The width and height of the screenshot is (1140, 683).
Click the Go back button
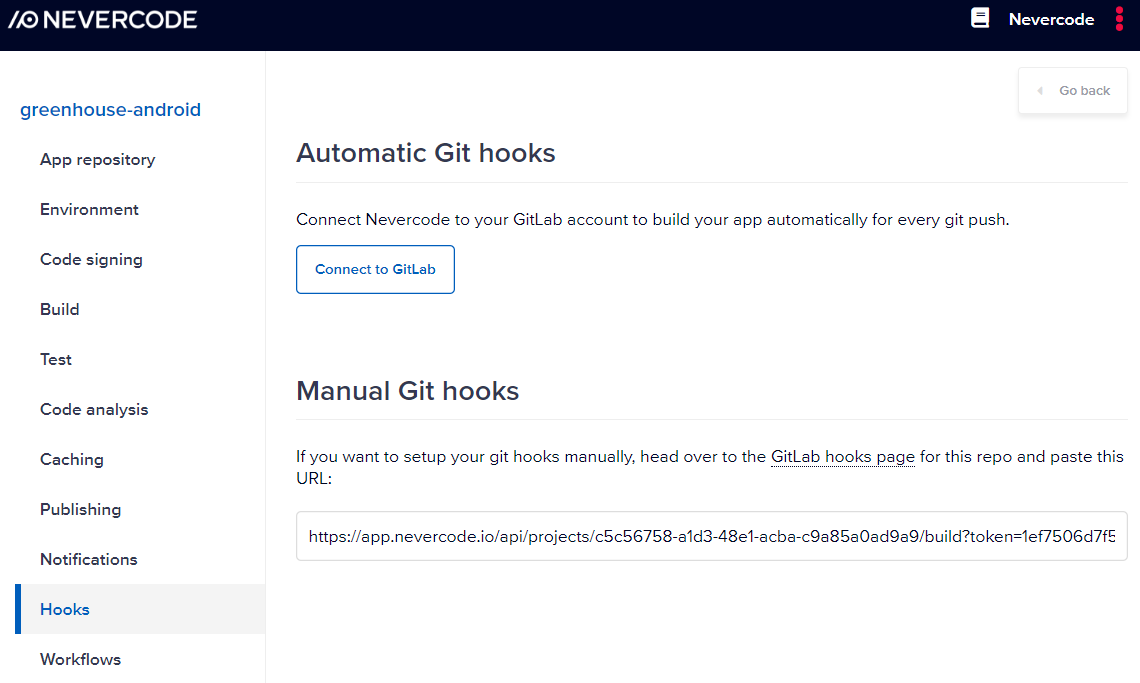(x=1072, y=91)
